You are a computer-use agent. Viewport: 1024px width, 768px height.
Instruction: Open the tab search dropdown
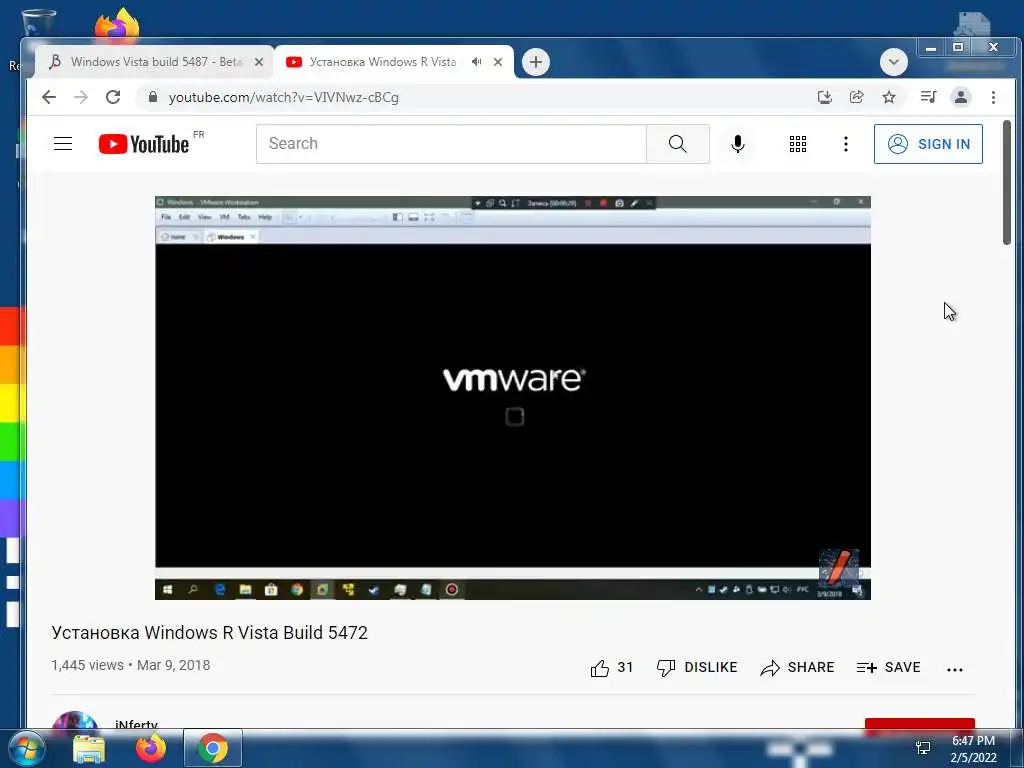[x=893, y=62]
